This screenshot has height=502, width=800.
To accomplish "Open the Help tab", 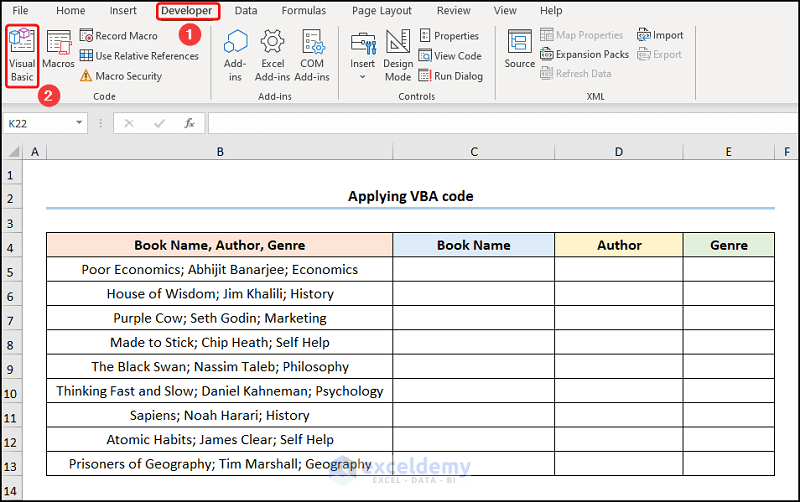I will point(551,11).
